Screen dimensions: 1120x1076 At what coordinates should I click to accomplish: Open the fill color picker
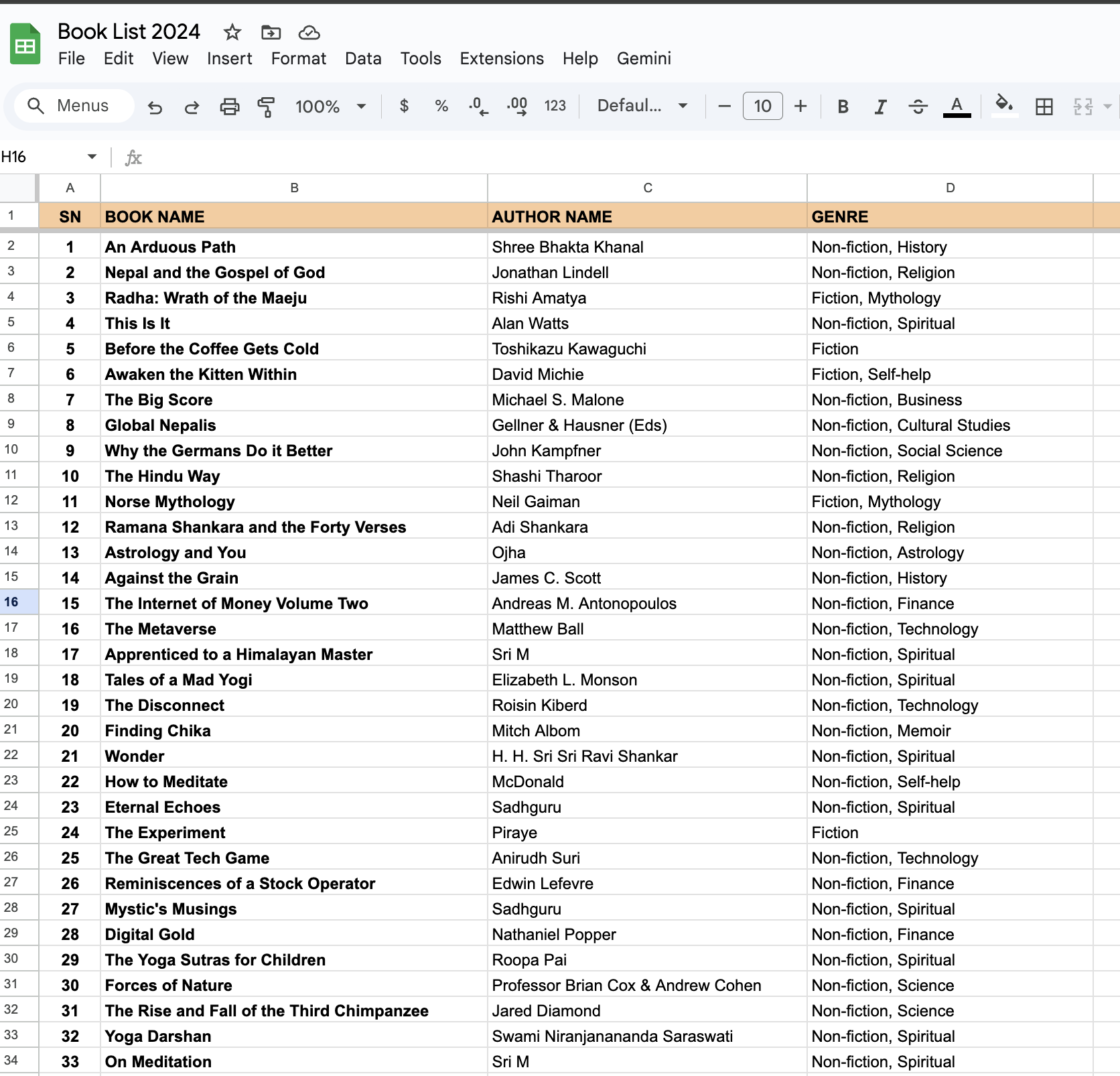[x=1003, y=106]
